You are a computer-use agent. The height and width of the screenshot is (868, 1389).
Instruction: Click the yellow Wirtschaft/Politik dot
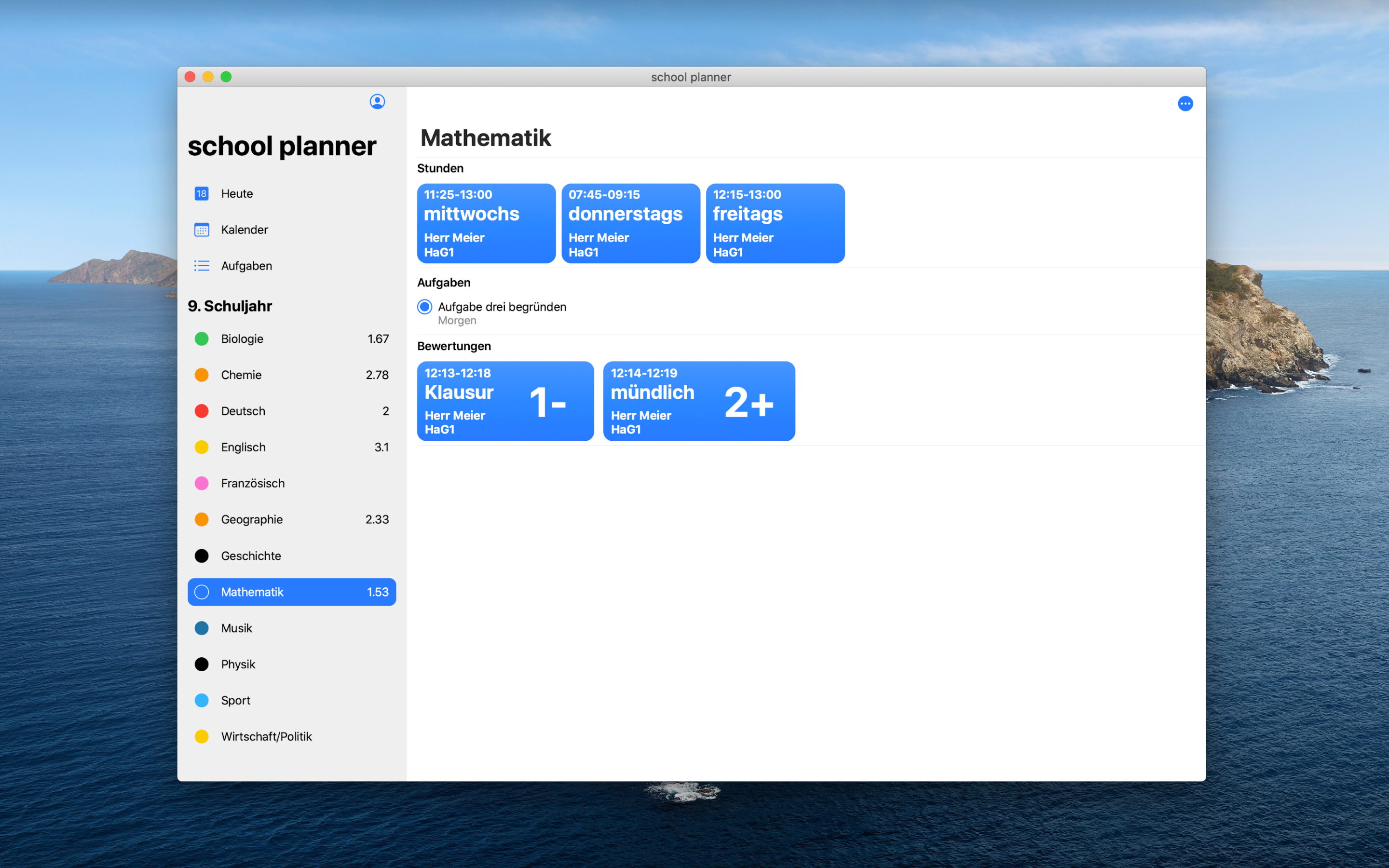202,736
